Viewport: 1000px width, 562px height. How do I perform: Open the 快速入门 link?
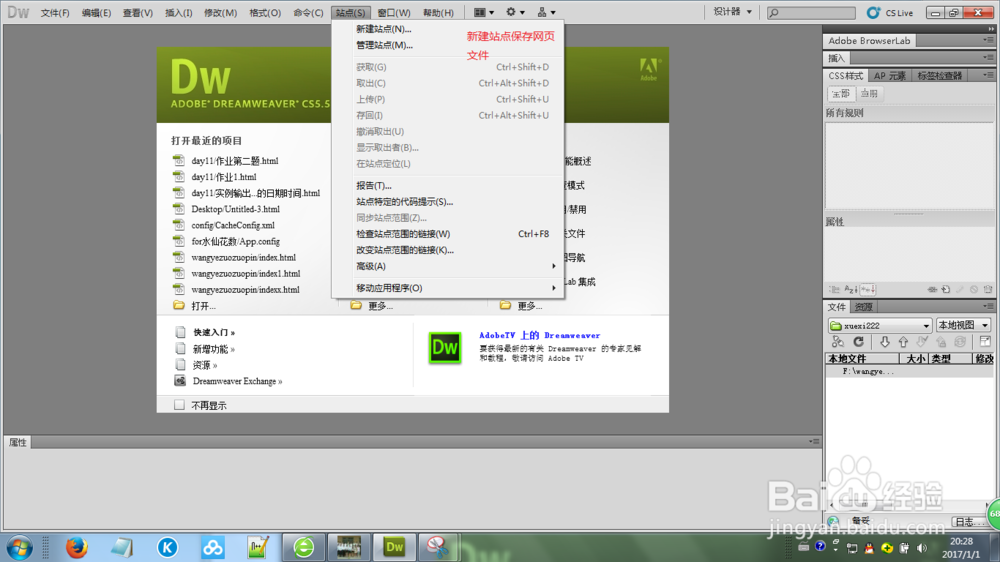pos(214,332)
